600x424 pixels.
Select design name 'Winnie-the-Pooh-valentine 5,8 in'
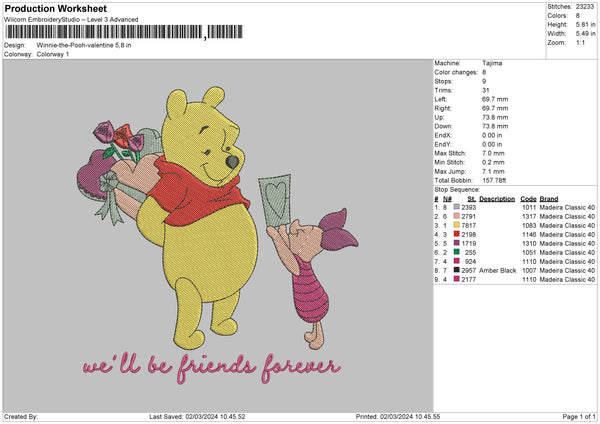(x=84, y=45)
